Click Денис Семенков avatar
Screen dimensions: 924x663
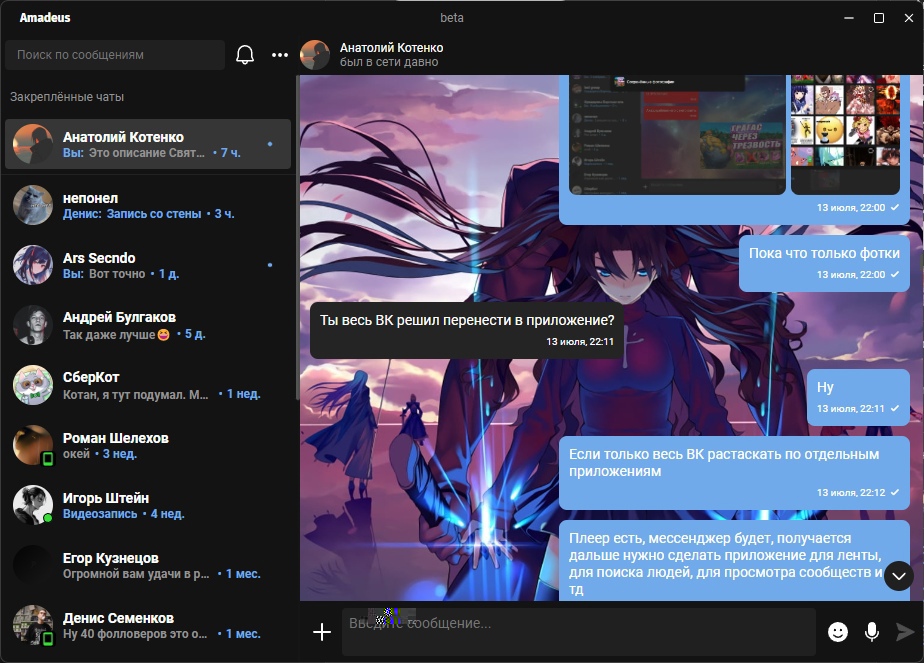[x=33, y=625]
